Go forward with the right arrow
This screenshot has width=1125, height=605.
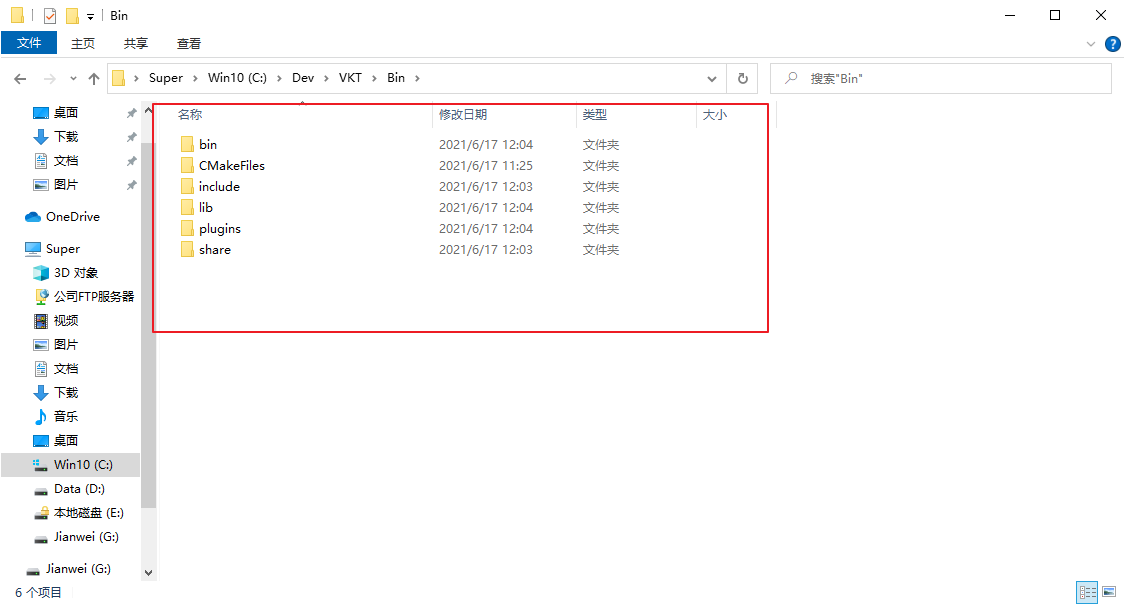pos(50,78)
